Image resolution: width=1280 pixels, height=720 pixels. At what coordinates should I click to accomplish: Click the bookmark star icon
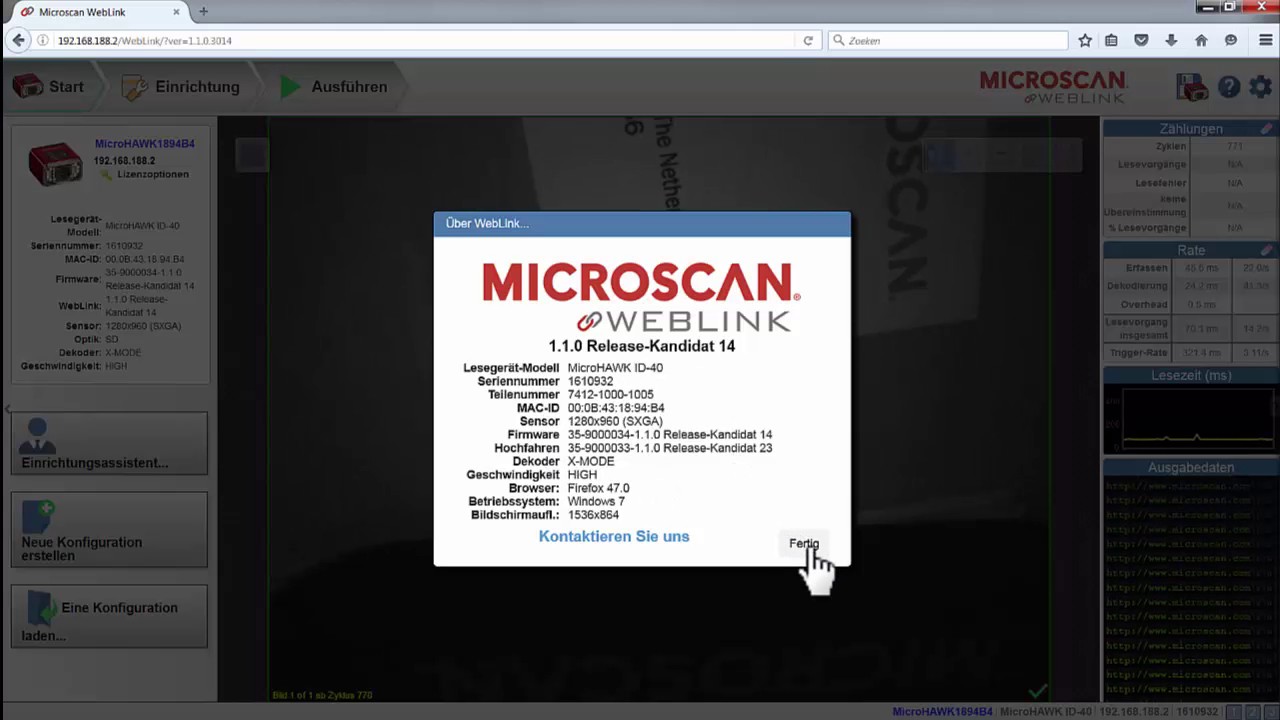(1085, 41)
